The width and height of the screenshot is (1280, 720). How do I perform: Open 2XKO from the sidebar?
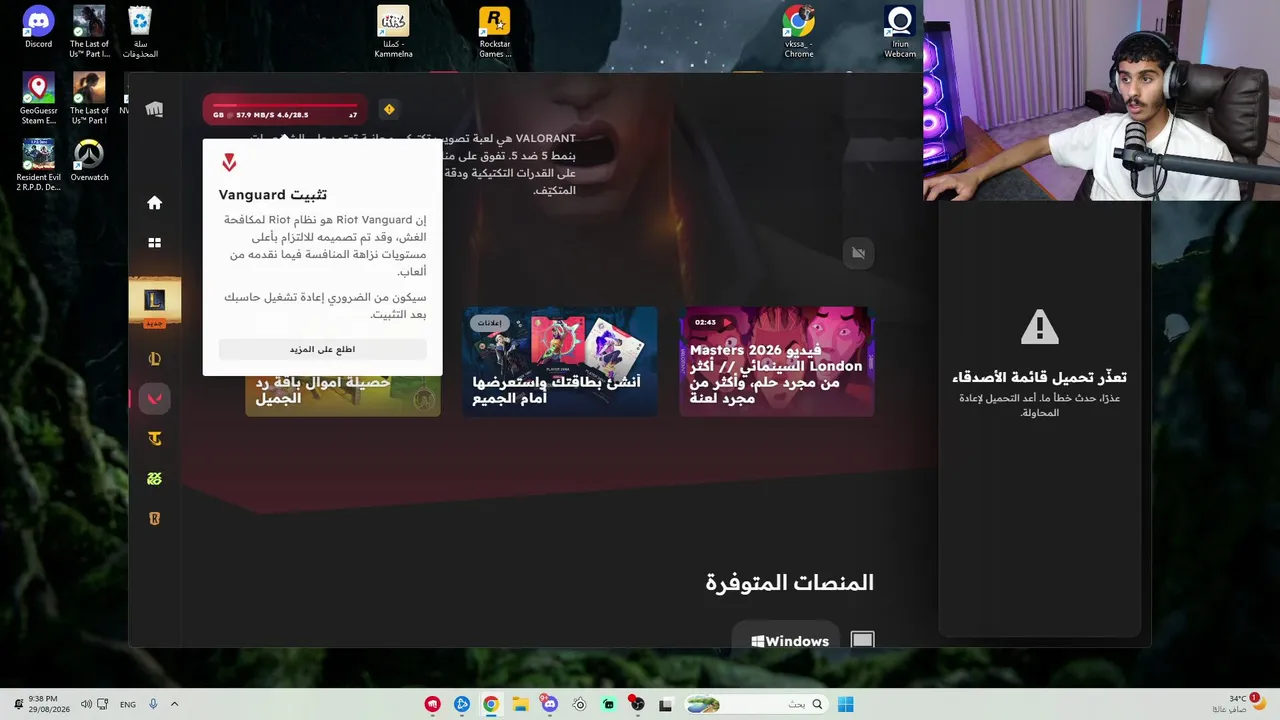[x=154, y=479]
